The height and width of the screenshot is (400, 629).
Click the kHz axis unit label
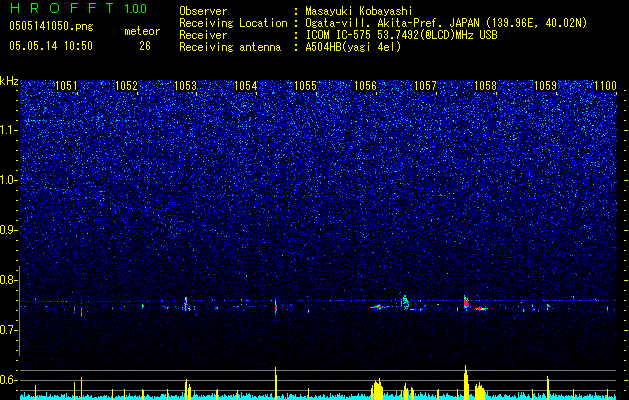(x=9, y=81)
